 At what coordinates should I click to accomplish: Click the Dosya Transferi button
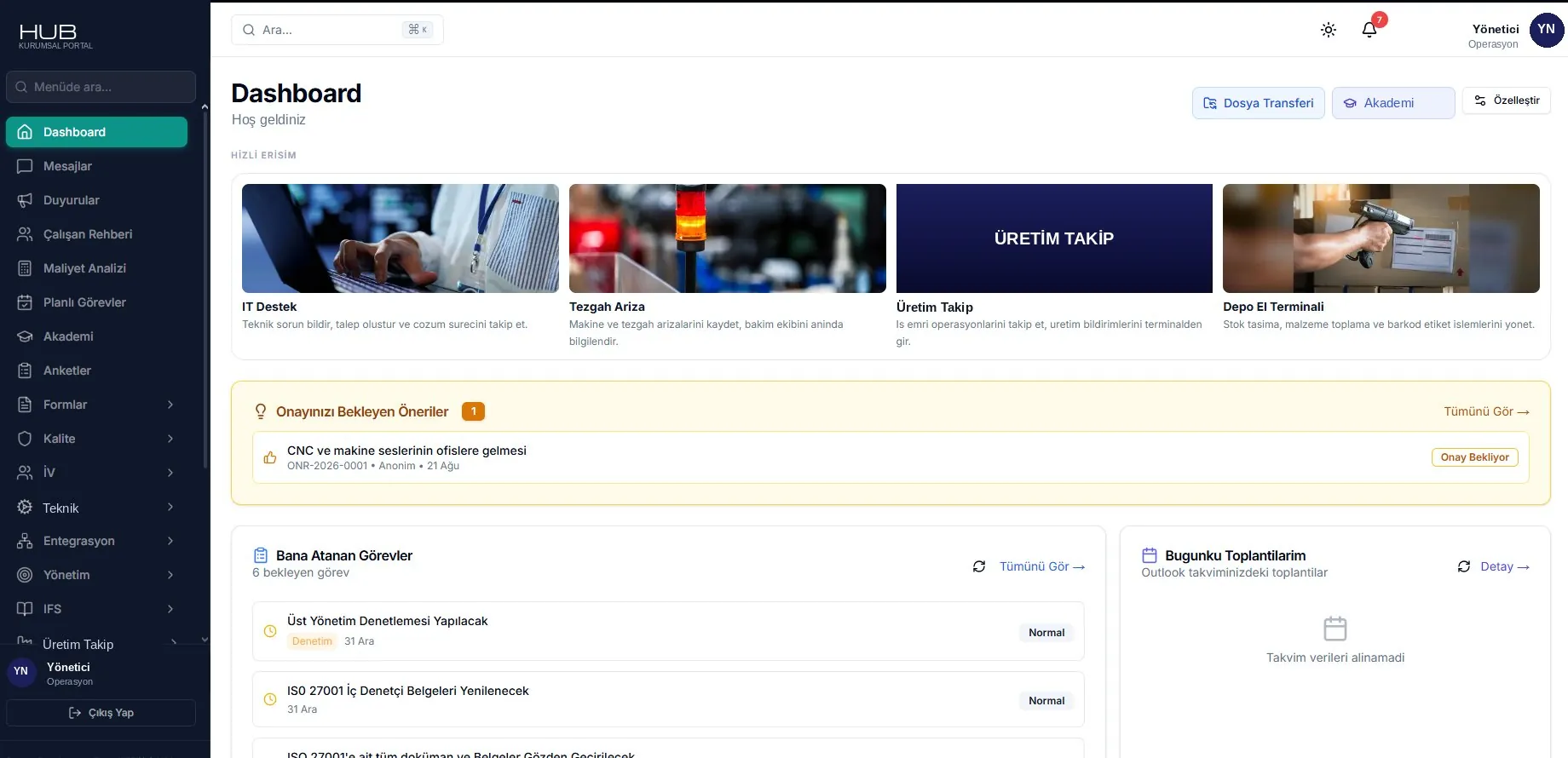1258,103
